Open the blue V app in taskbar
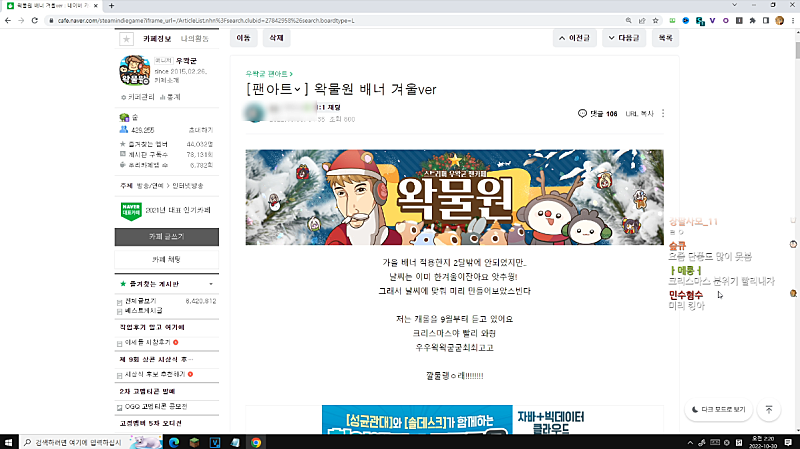This screenshot has height=449, width=800. pos(215,442)
